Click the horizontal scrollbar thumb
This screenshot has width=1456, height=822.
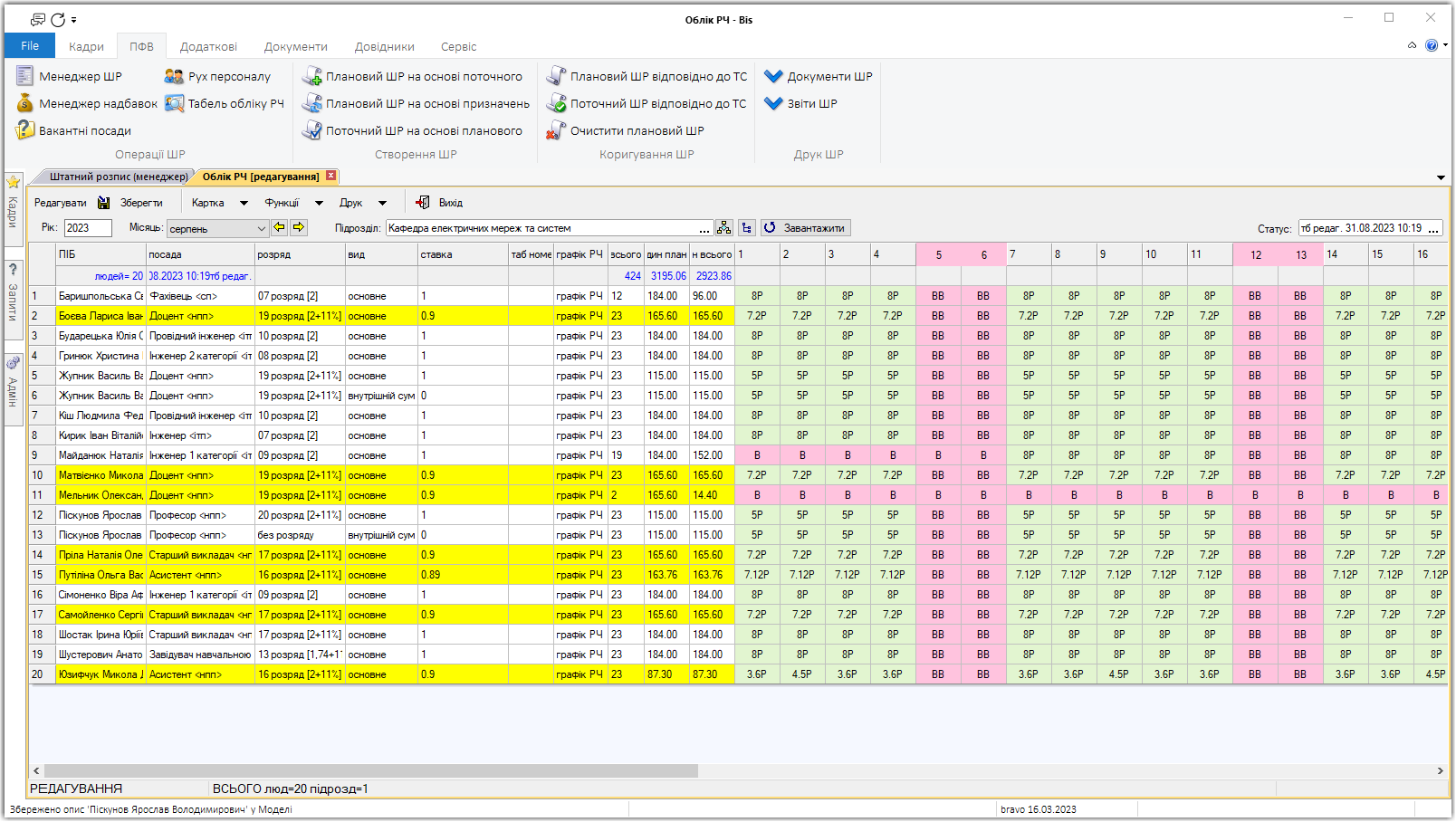click(369, 771)
